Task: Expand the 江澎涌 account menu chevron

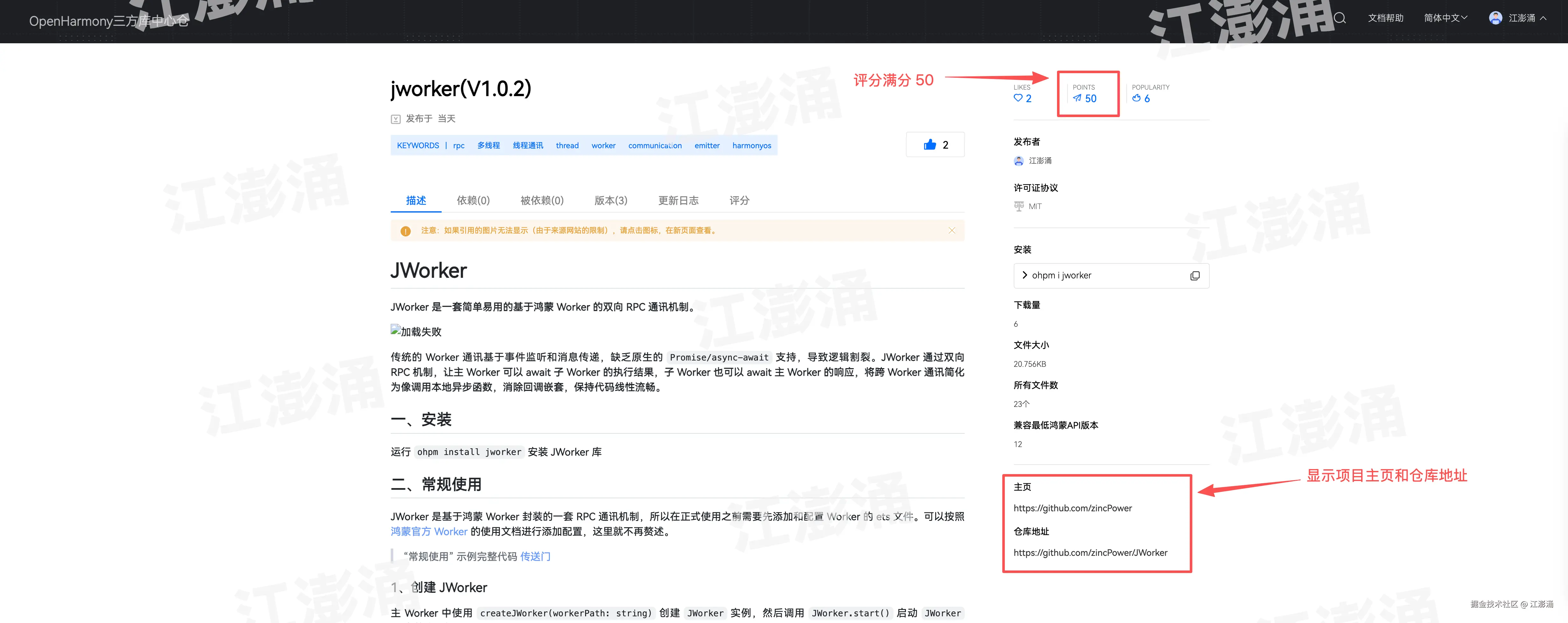Action: coord(1543,18)
